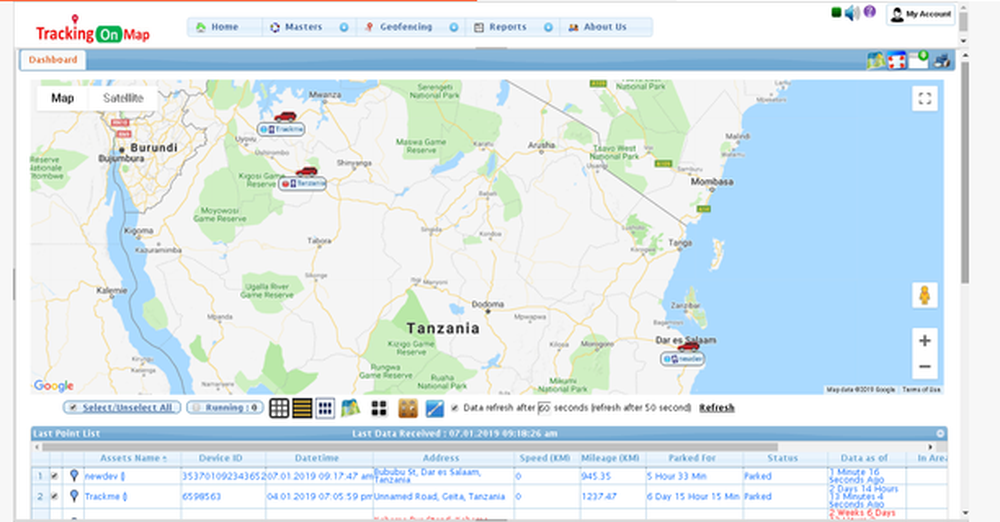The width and height of the screenshot is (1000, 522).
Task: Open the Trackme asset link
Action: coord(106,496)
